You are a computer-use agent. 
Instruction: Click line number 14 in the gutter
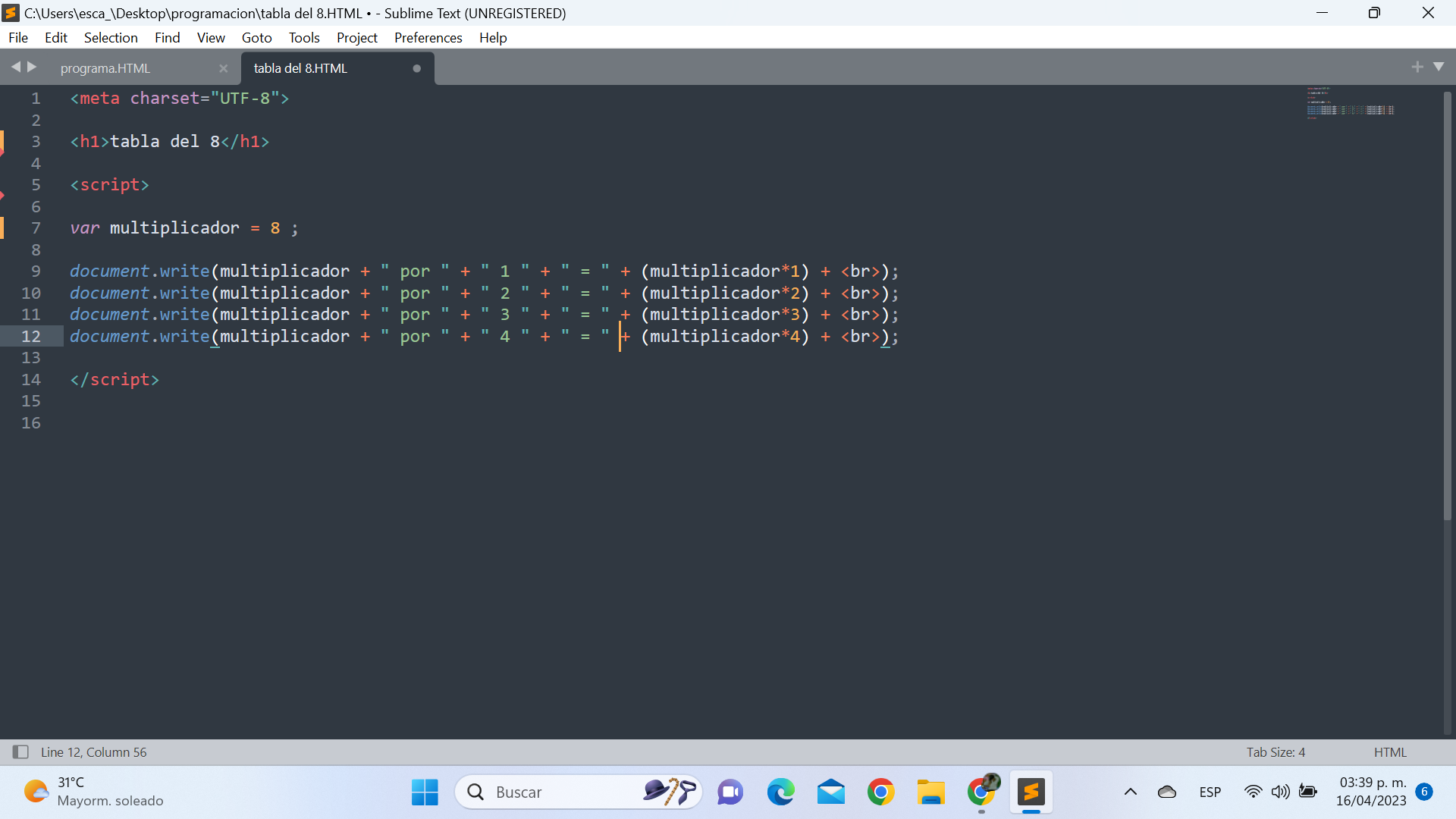coord(31,379)
